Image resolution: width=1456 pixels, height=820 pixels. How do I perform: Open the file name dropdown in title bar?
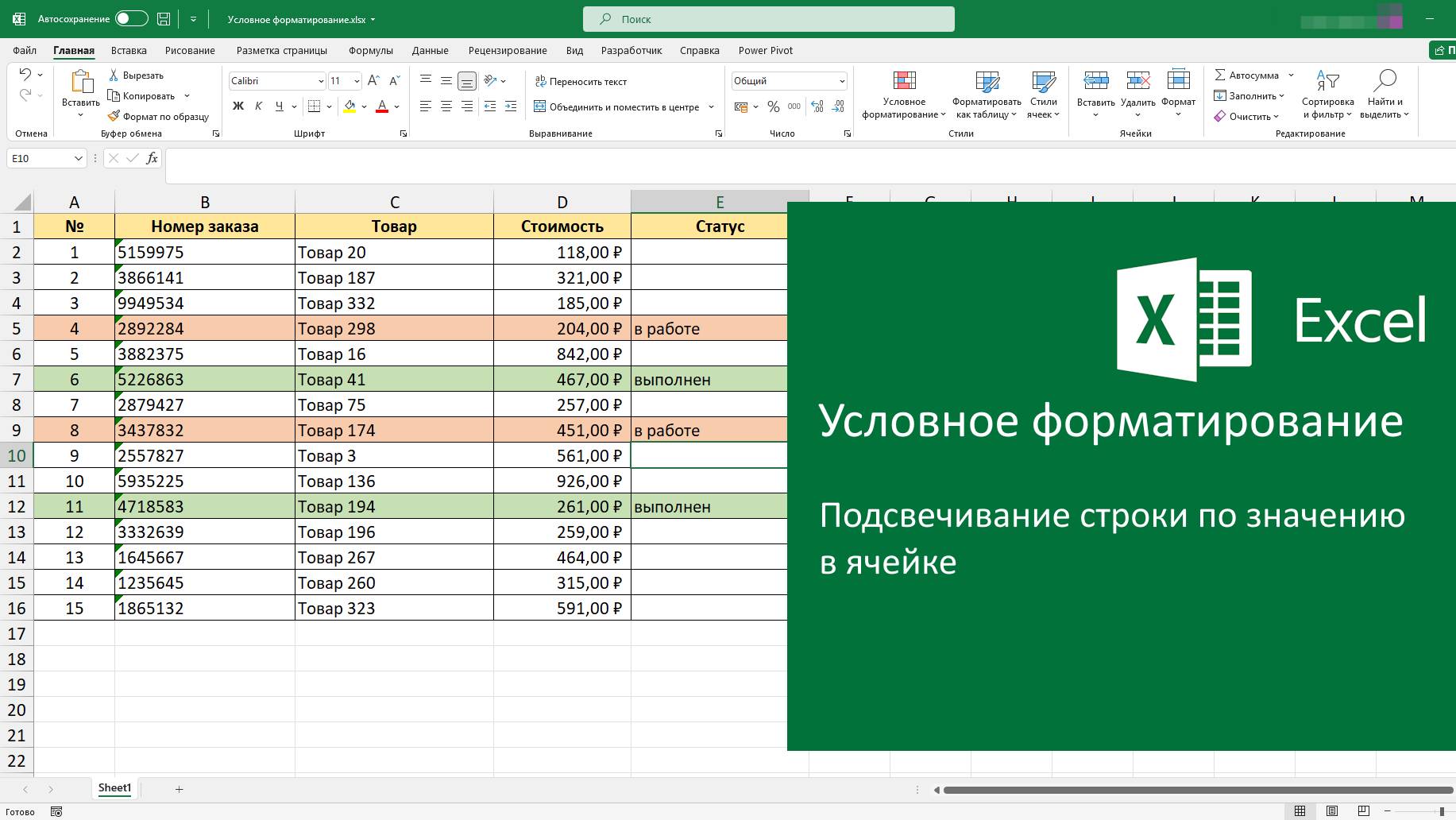(x=373, y=20)
